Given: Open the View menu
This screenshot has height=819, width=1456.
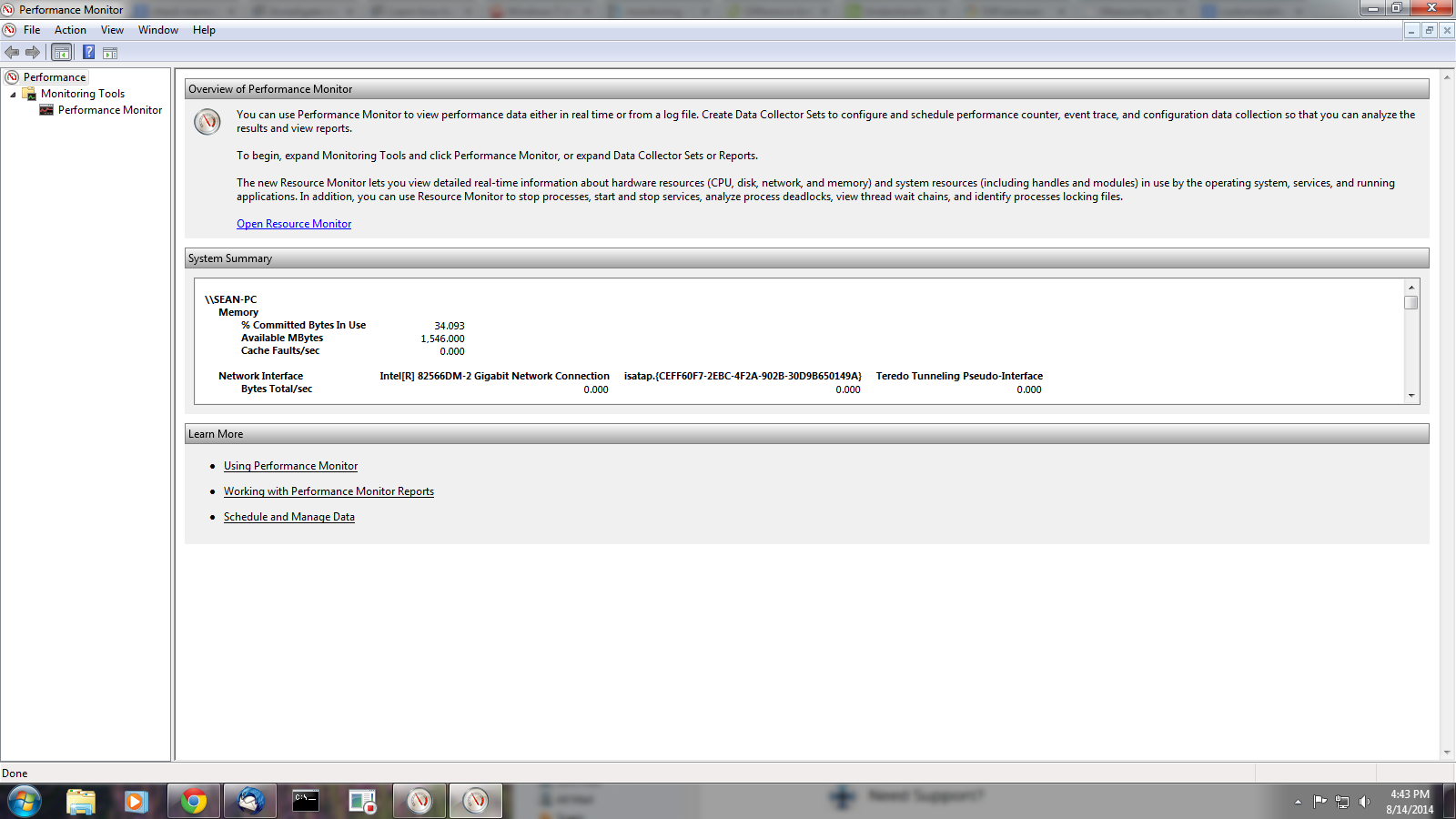Looking at the screenshot, I should pos(112,30).
